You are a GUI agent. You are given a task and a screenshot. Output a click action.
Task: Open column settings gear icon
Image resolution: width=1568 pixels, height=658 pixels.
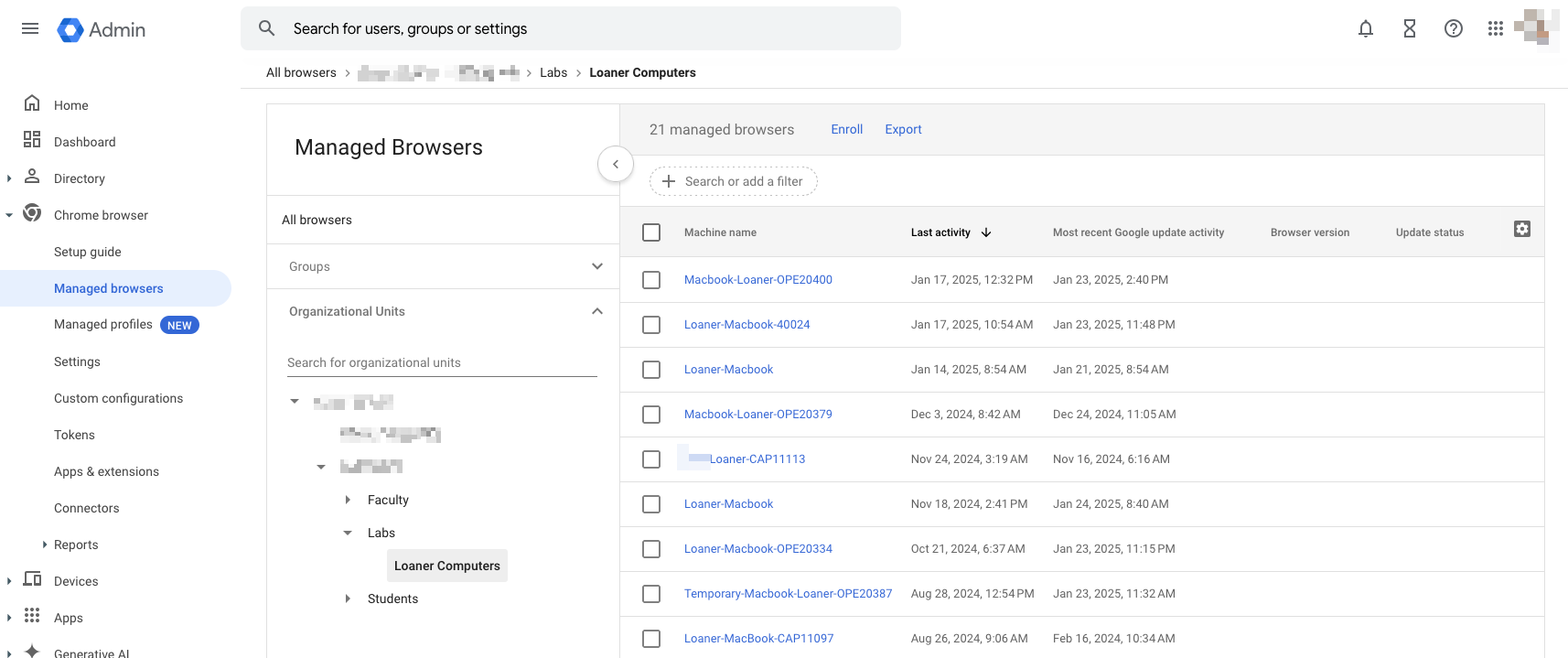(x=1521, y=230)
